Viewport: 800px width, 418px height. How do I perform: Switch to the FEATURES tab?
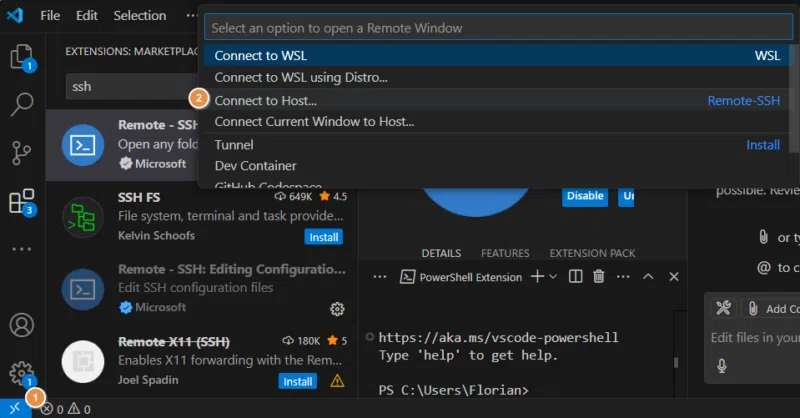[505, 253]
